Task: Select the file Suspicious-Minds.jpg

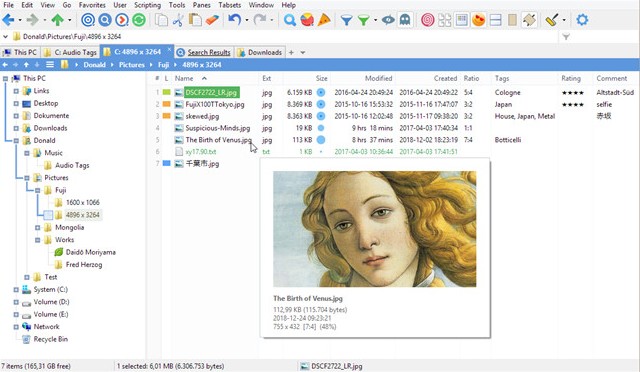Action: (x=218, y=128)
